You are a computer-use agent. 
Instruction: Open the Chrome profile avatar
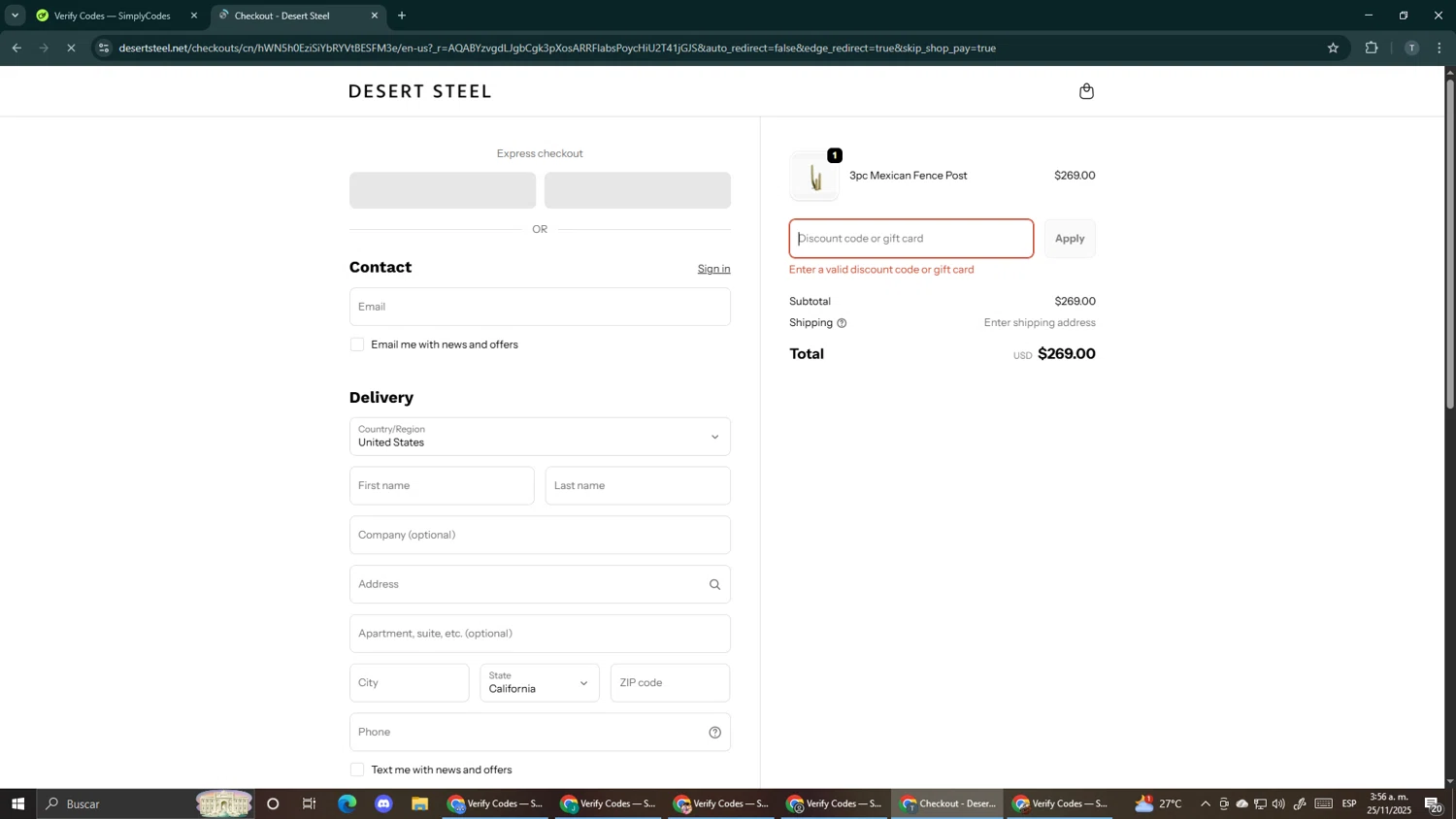(1411, 48)
